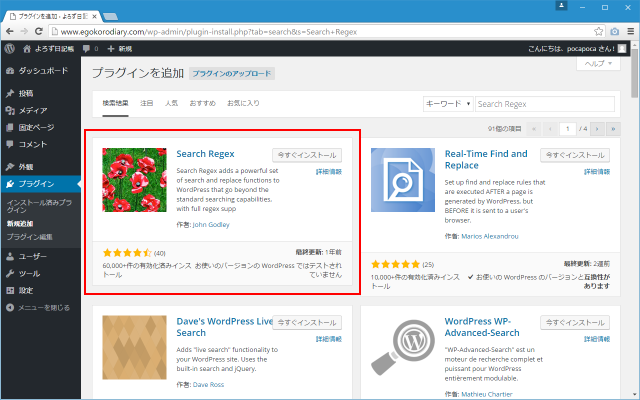This screenshot has width=640, height=400.
Task: Switch to the 注目 tab
Action: point(147,103)
